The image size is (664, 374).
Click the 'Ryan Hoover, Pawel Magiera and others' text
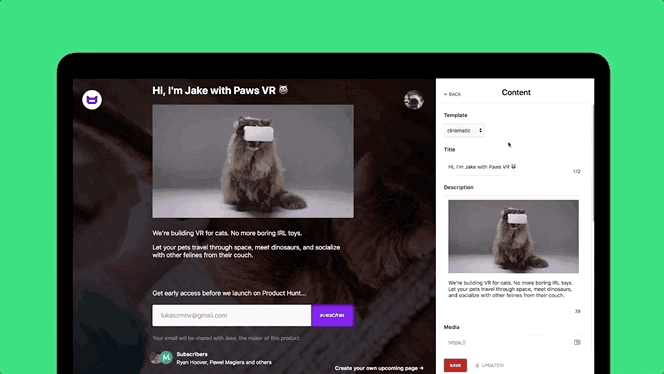(x=224, y=362)
